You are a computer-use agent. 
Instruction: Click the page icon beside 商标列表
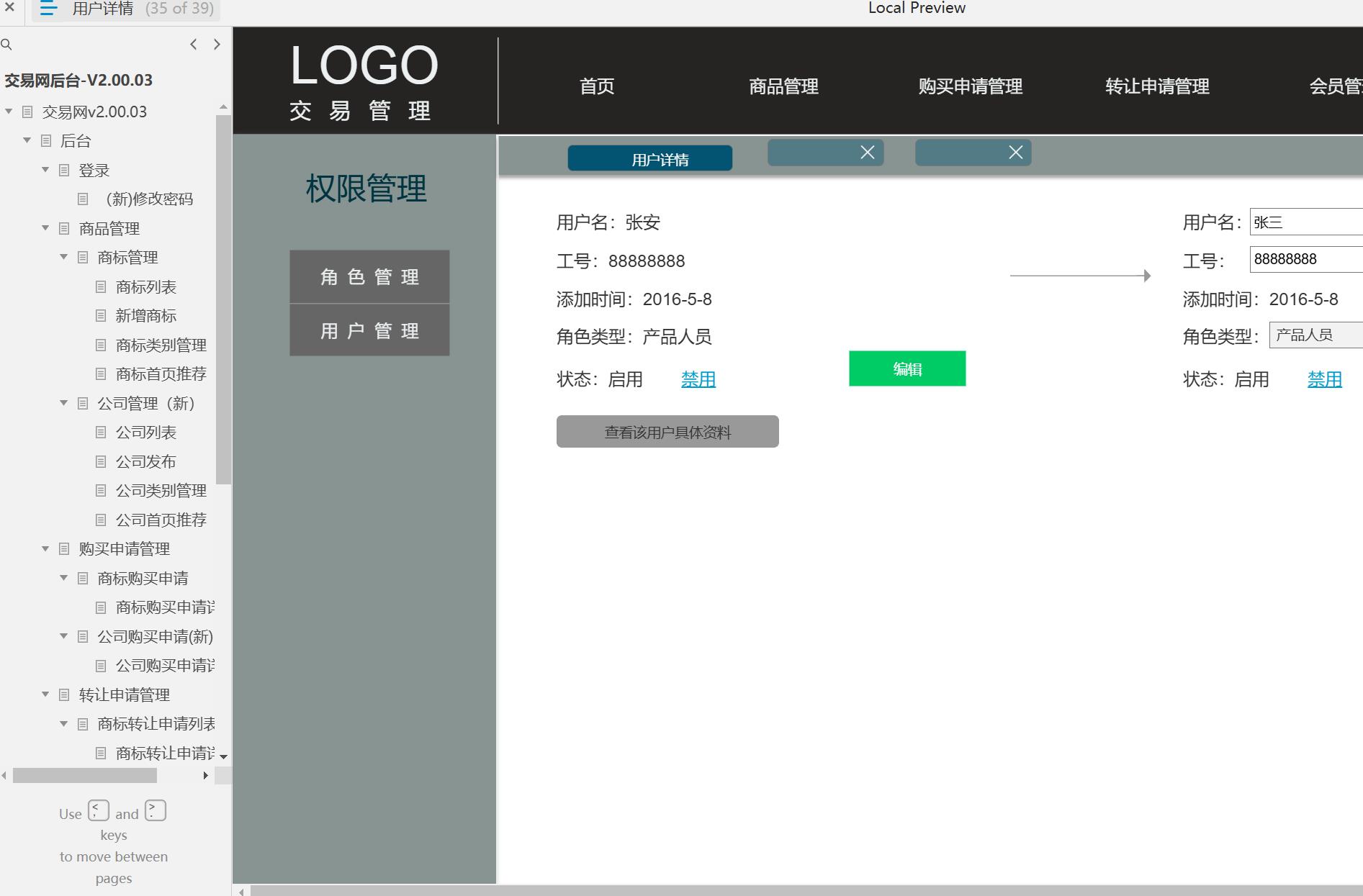coord(102,287)
